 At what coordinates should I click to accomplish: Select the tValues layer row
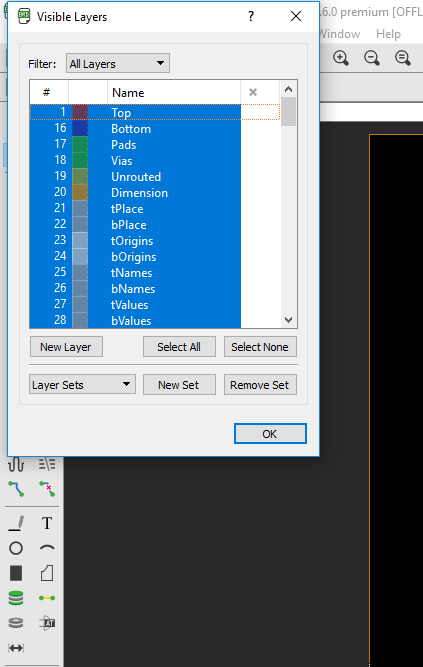point(155,305)
